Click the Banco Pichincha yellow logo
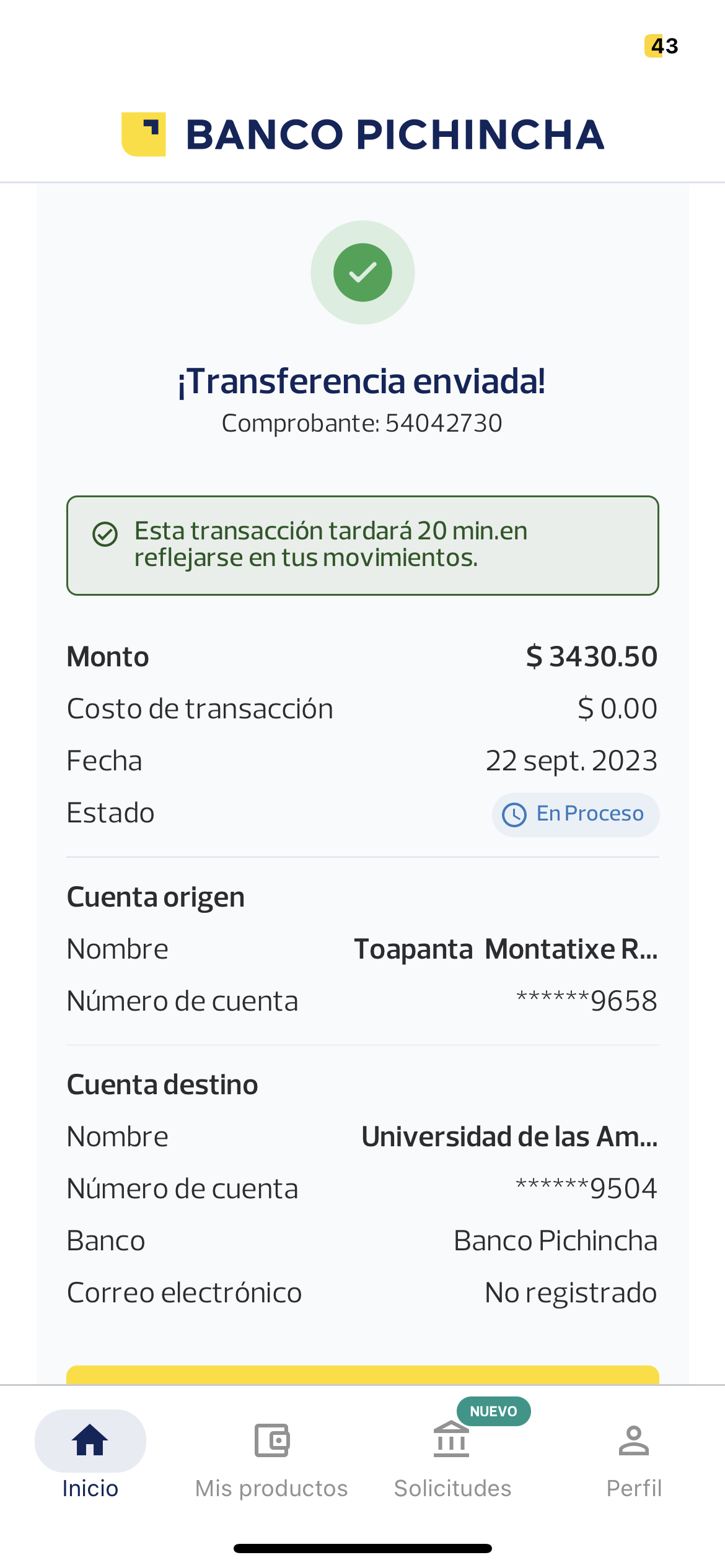 coord(144,134)
